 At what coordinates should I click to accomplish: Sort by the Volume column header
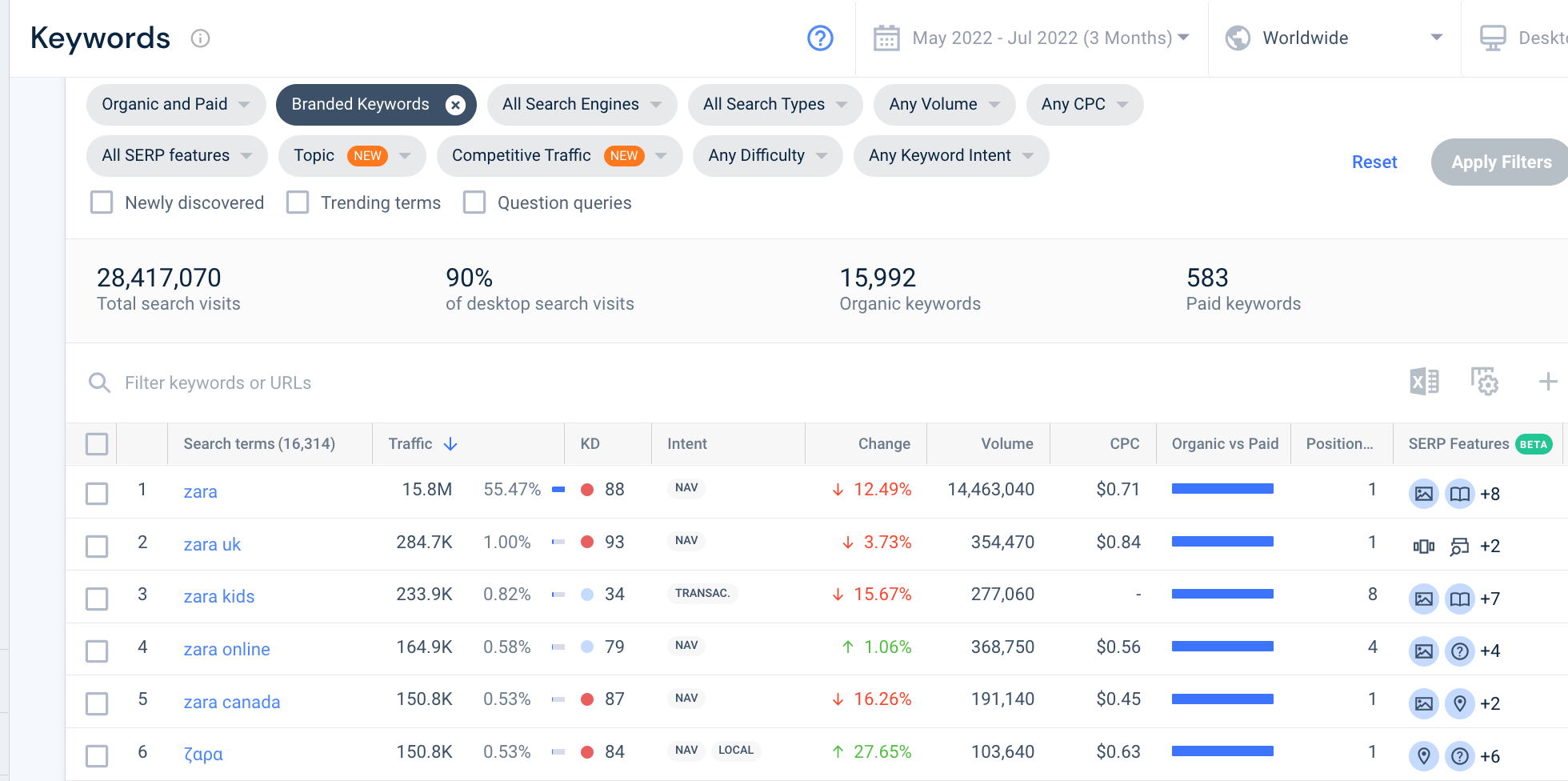(x=1007, y=444)
